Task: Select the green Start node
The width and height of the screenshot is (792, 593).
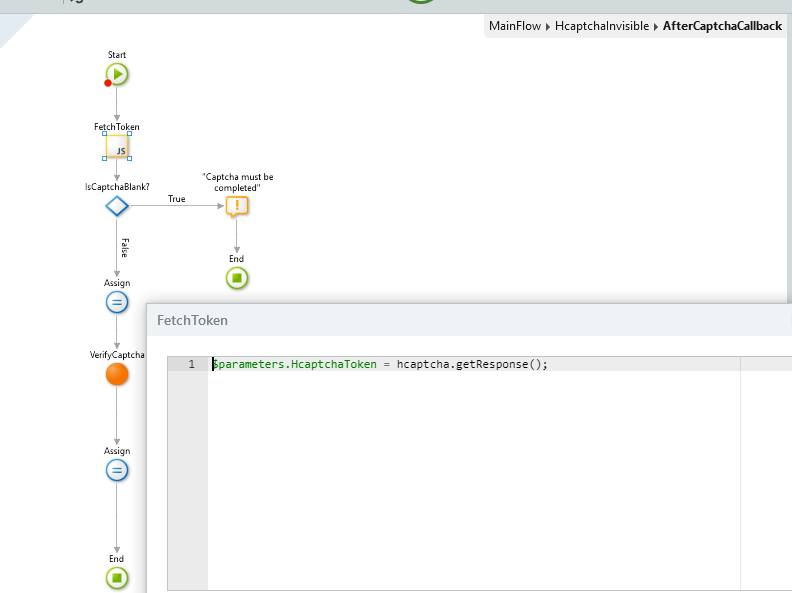Action: (117, 74)
